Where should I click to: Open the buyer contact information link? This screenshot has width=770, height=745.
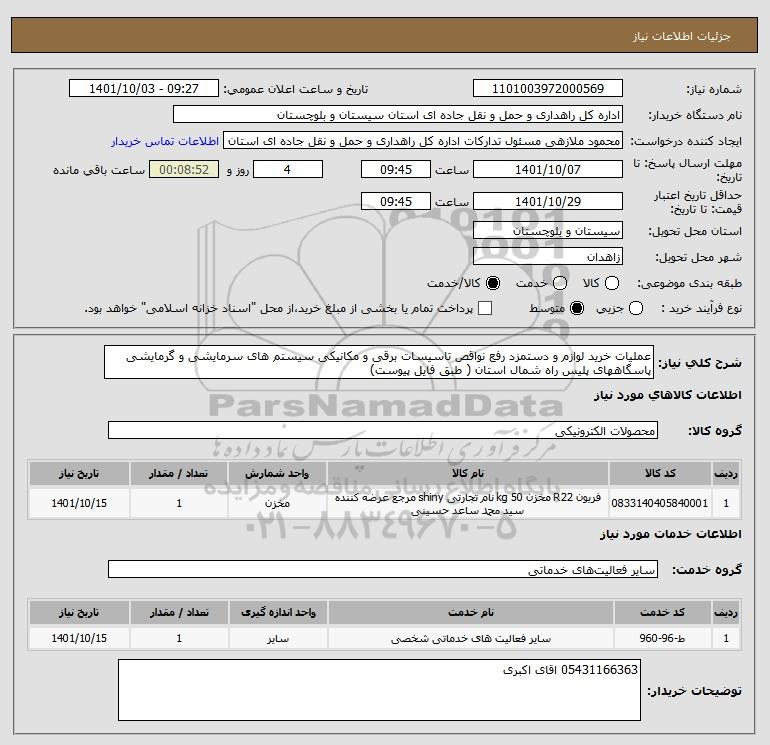[165, 141]
